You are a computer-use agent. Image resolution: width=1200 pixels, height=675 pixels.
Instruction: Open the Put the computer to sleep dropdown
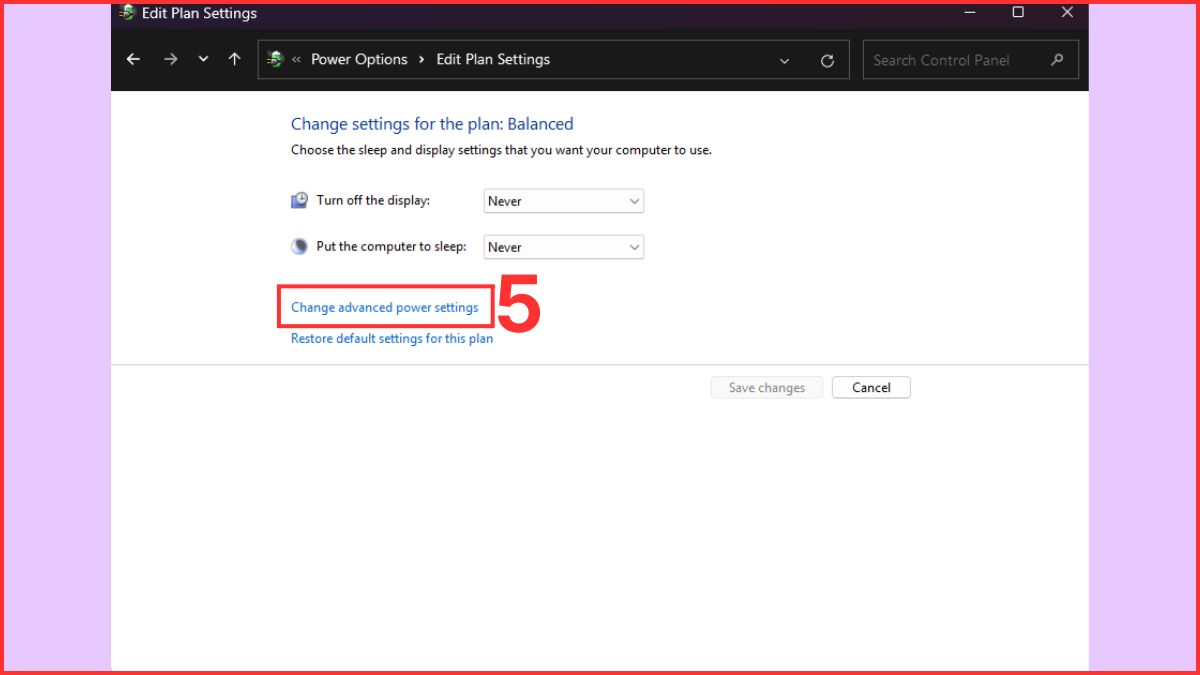(x=563, y=247)
